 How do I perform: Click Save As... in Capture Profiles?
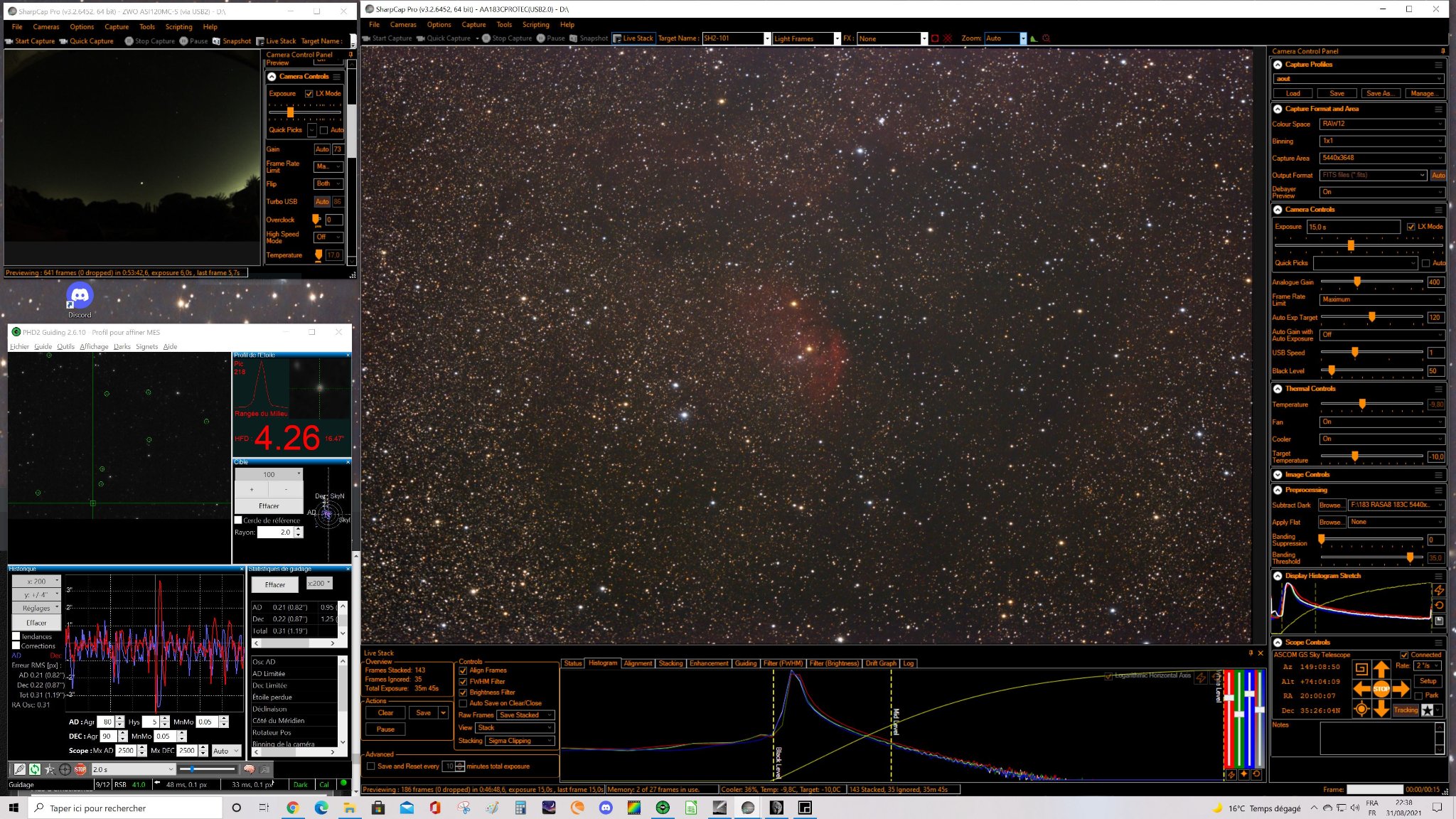[1379, 93]
